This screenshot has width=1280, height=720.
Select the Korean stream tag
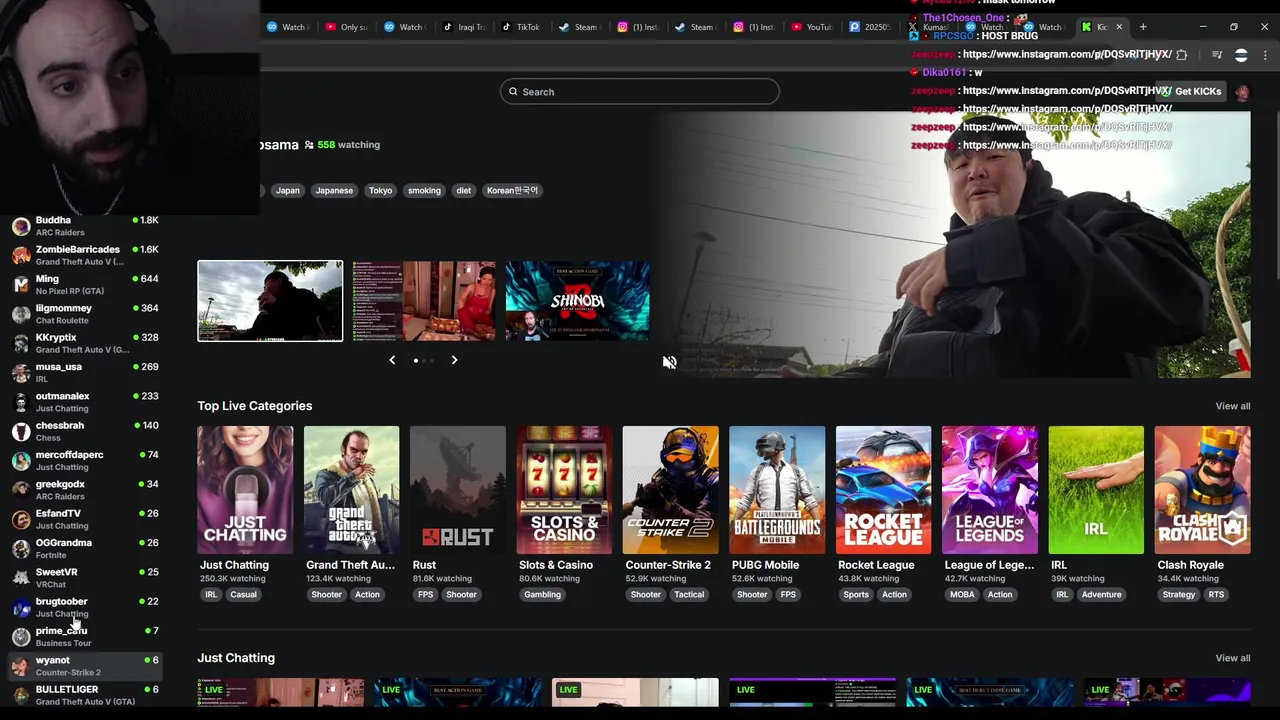(512, 190)
